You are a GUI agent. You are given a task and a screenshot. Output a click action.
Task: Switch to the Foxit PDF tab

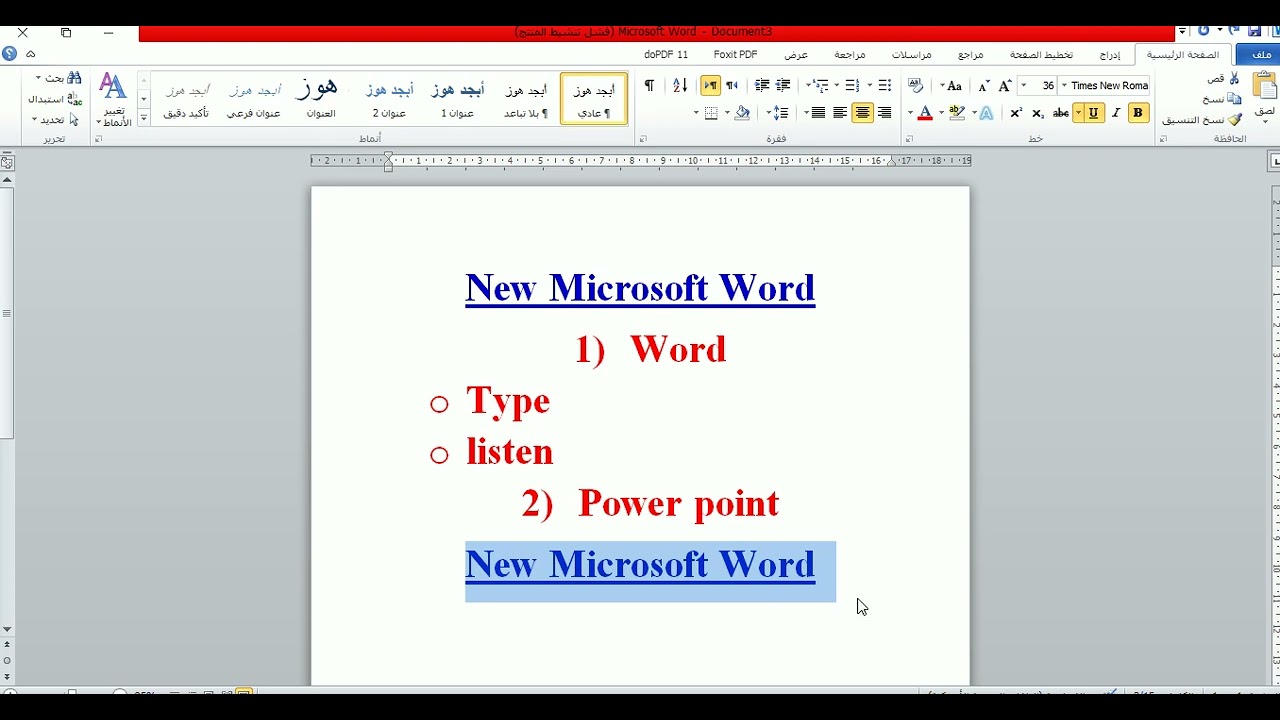pyautogui.click(x=735, y=54)
